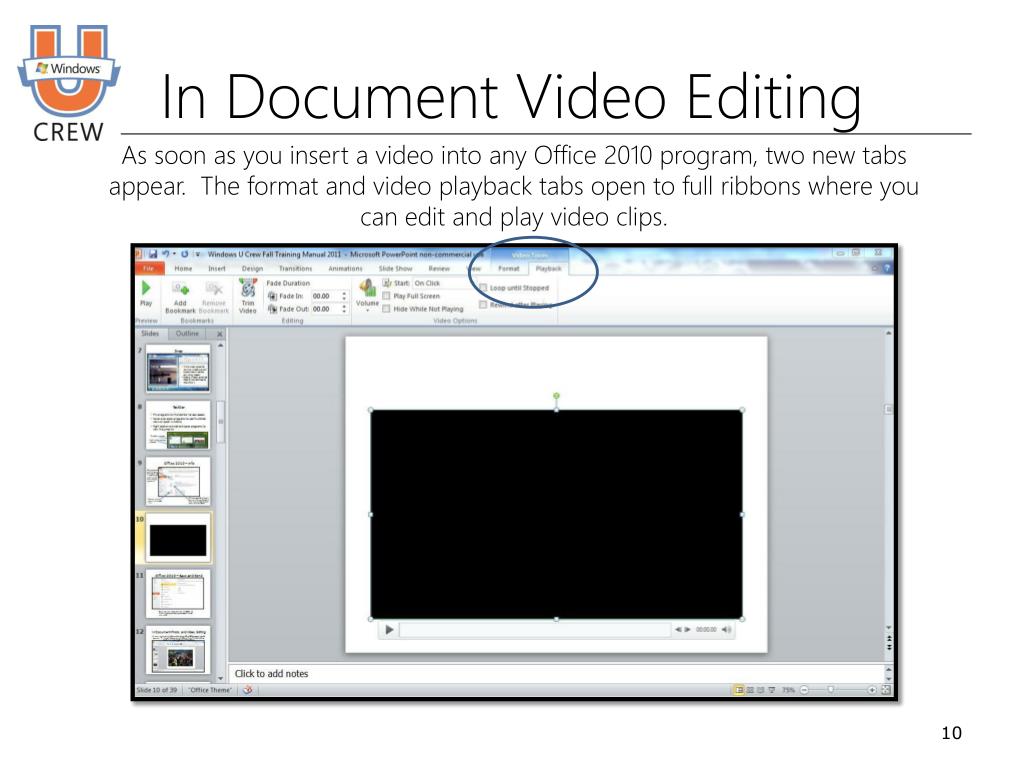Enable Play Full Screen checkbox
This screenshot has width=1024, height=768.
point(386,296)
